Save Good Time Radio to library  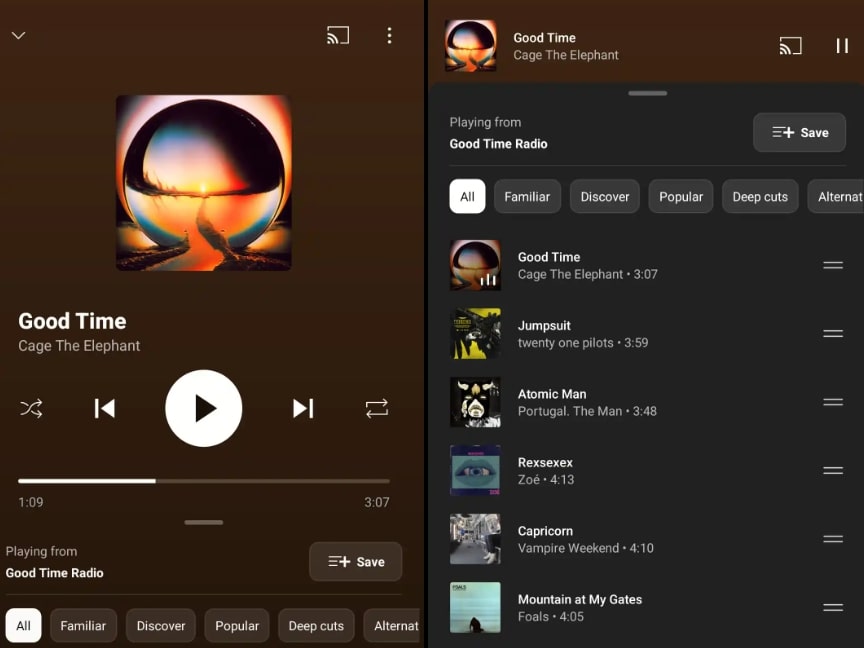(799, 132)
